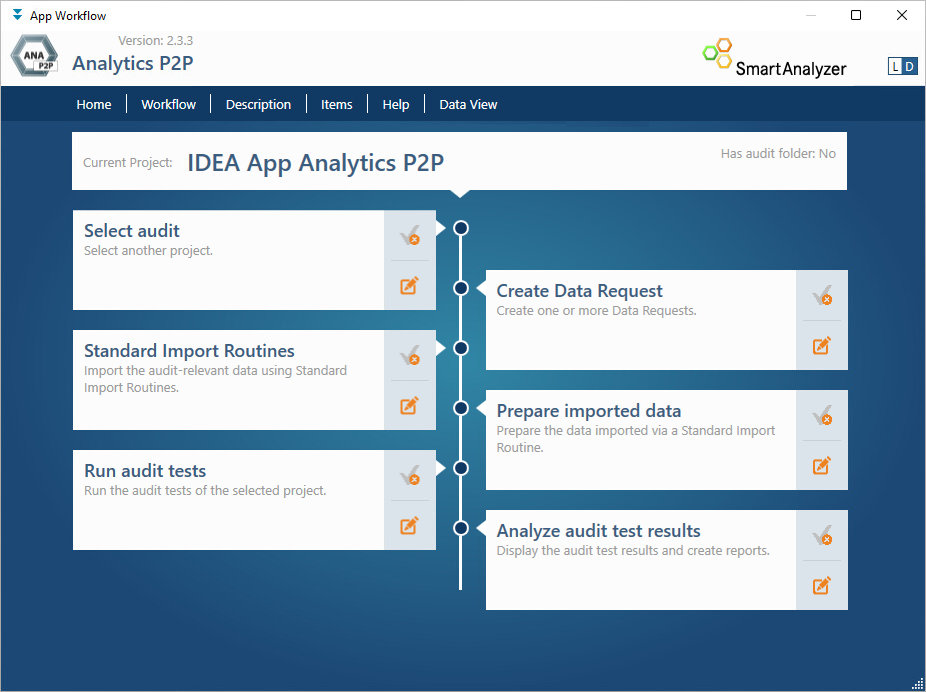The width and height of the screenshot is (926, 692).
Task: Open the edit icon on Create Data Request card
Action: tap(822, 345)
